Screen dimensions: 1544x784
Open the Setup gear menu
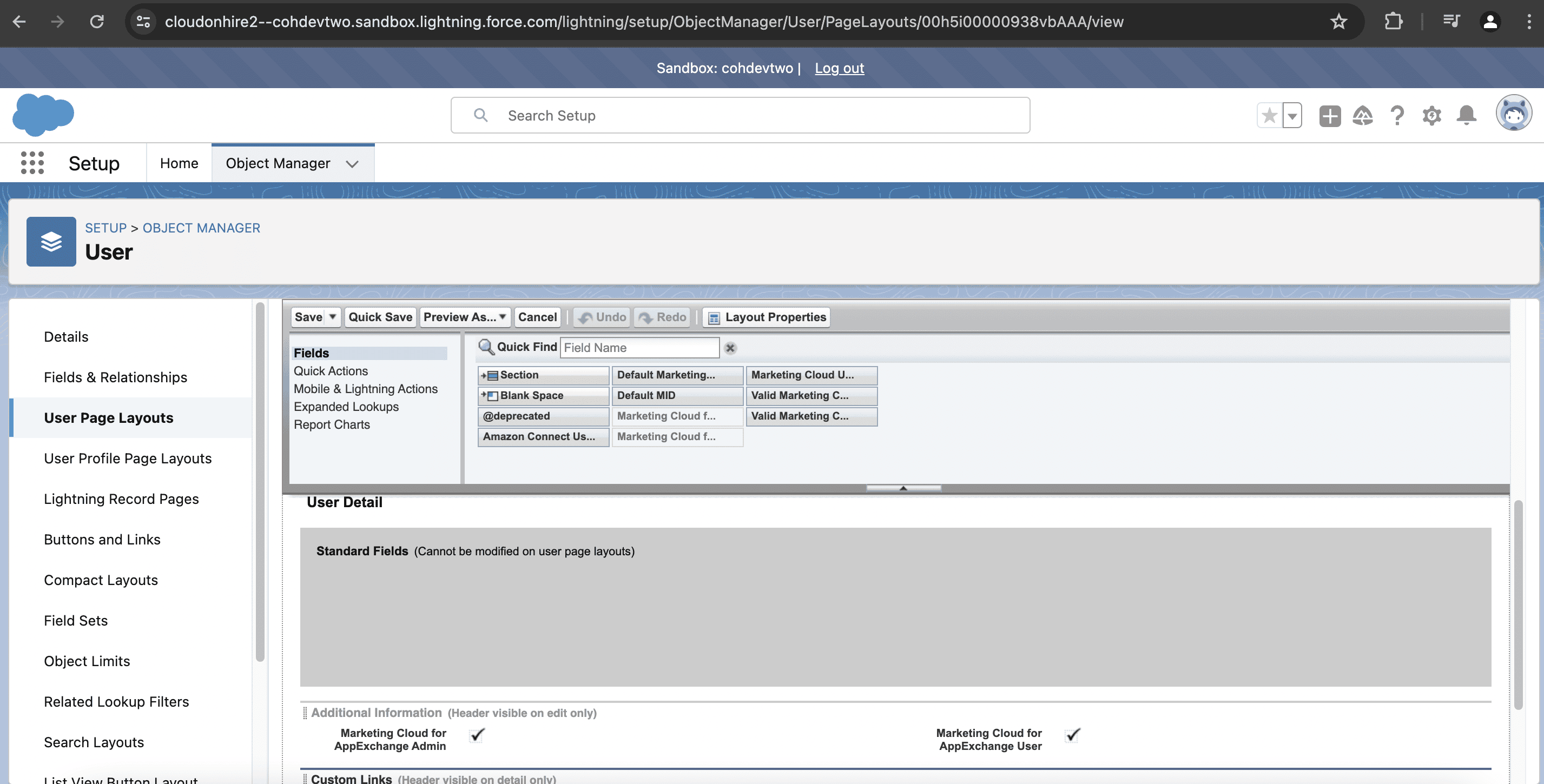click(1431, 116)
